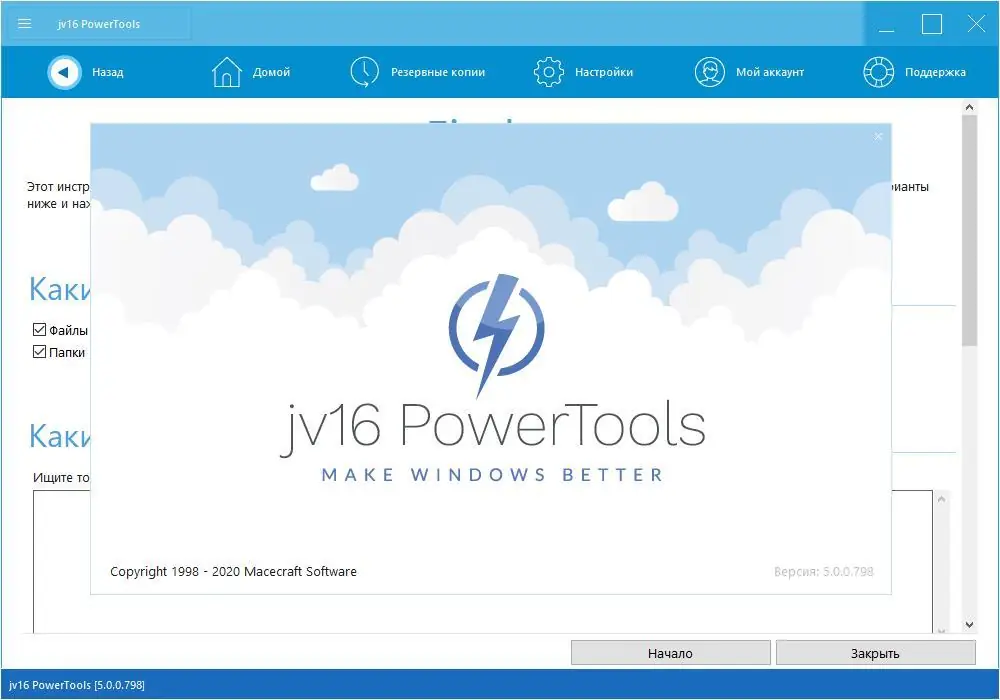Image resolution: width=1000 pixels, height=700 pixels.
Task: Click the Назад circular back arrow icon
Action: (64, 72)
